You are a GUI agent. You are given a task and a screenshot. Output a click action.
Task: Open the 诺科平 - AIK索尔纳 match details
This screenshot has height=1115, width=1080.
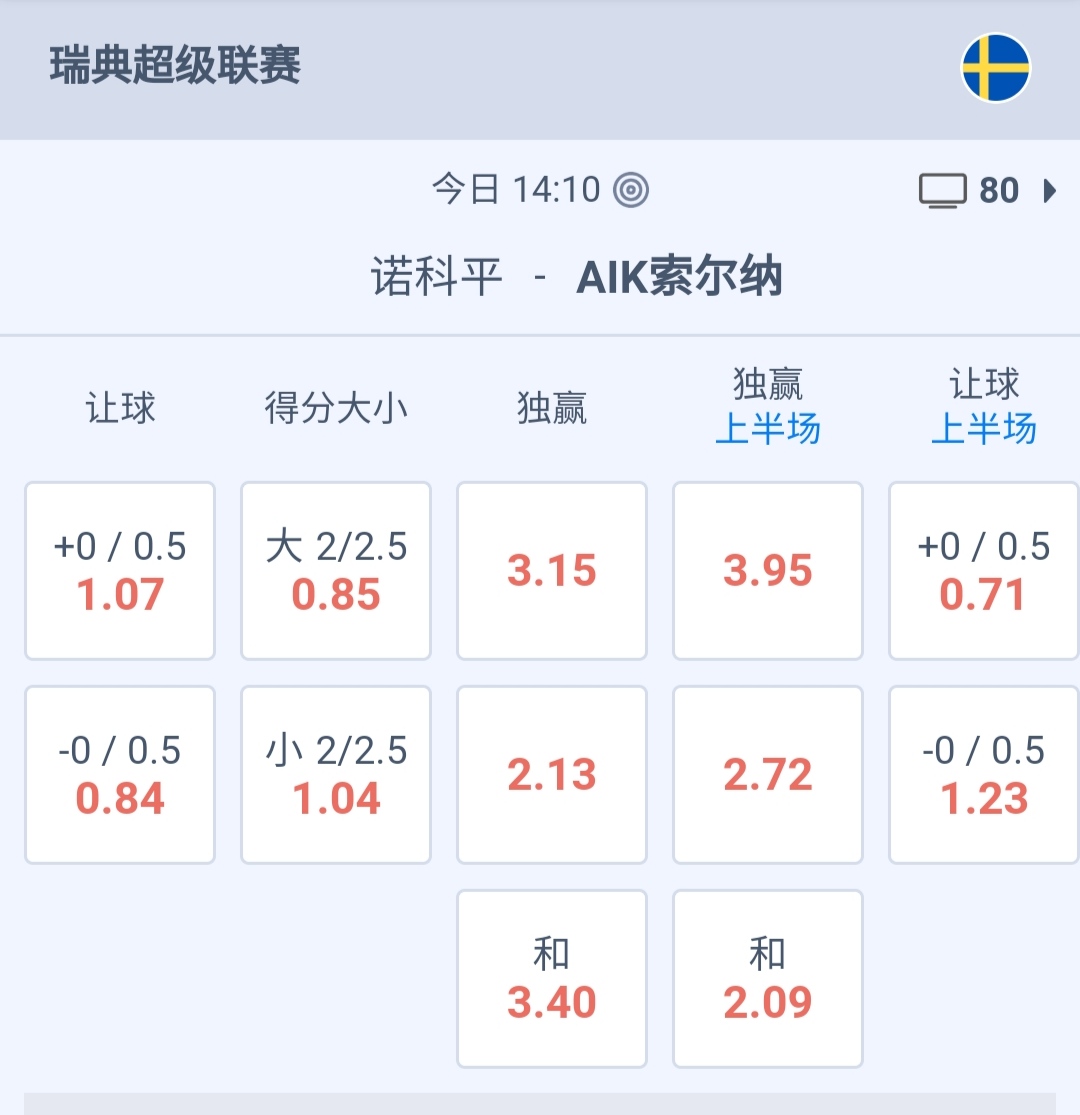[x=576, y=277]
